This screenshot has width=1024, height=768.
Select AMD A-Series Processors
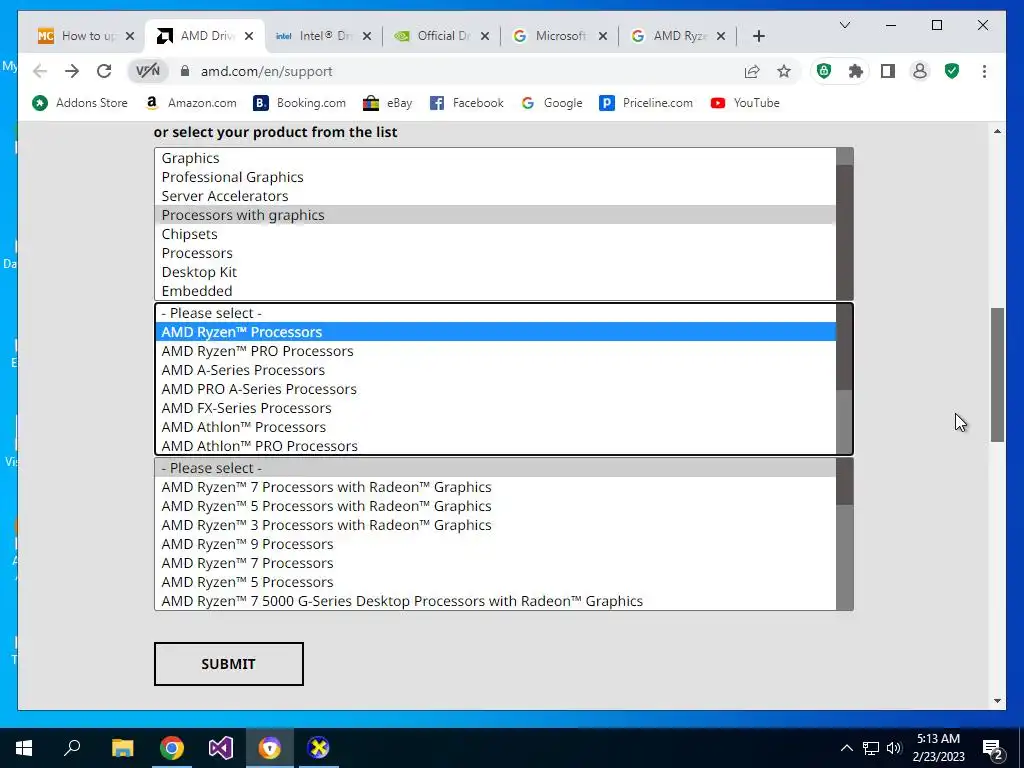(495, 370)
